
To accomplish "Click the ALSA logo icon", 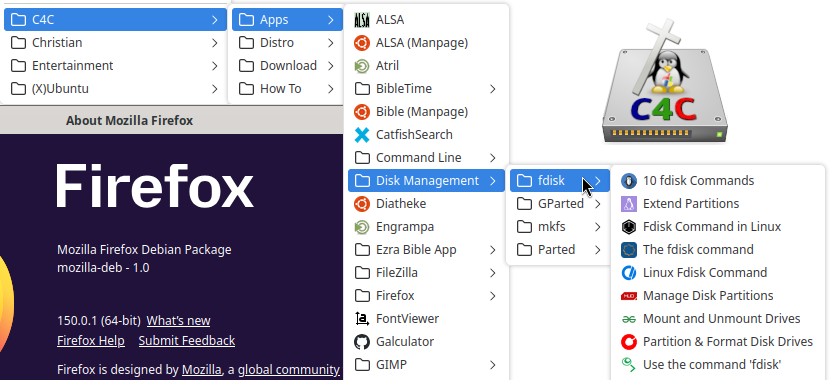I will pos(362,20).
